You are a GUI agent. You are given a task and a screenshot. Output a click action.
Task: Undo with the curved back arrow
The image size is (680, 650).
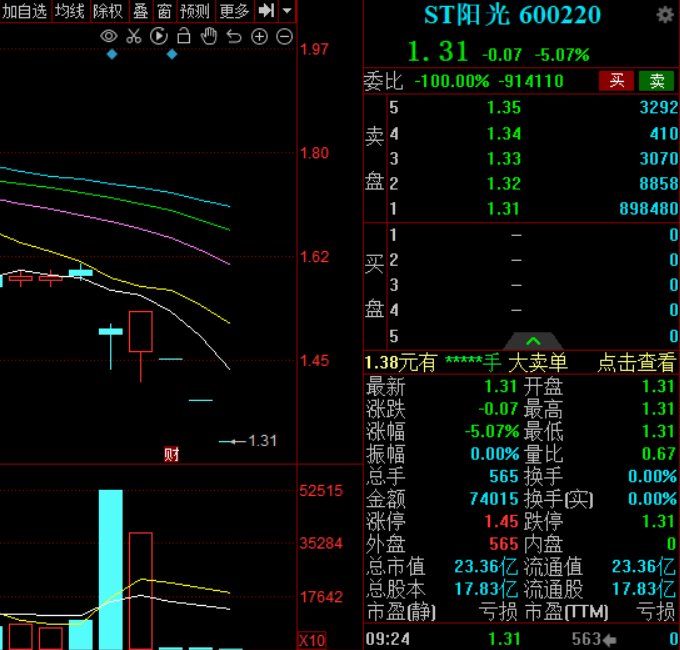(234, 37)
